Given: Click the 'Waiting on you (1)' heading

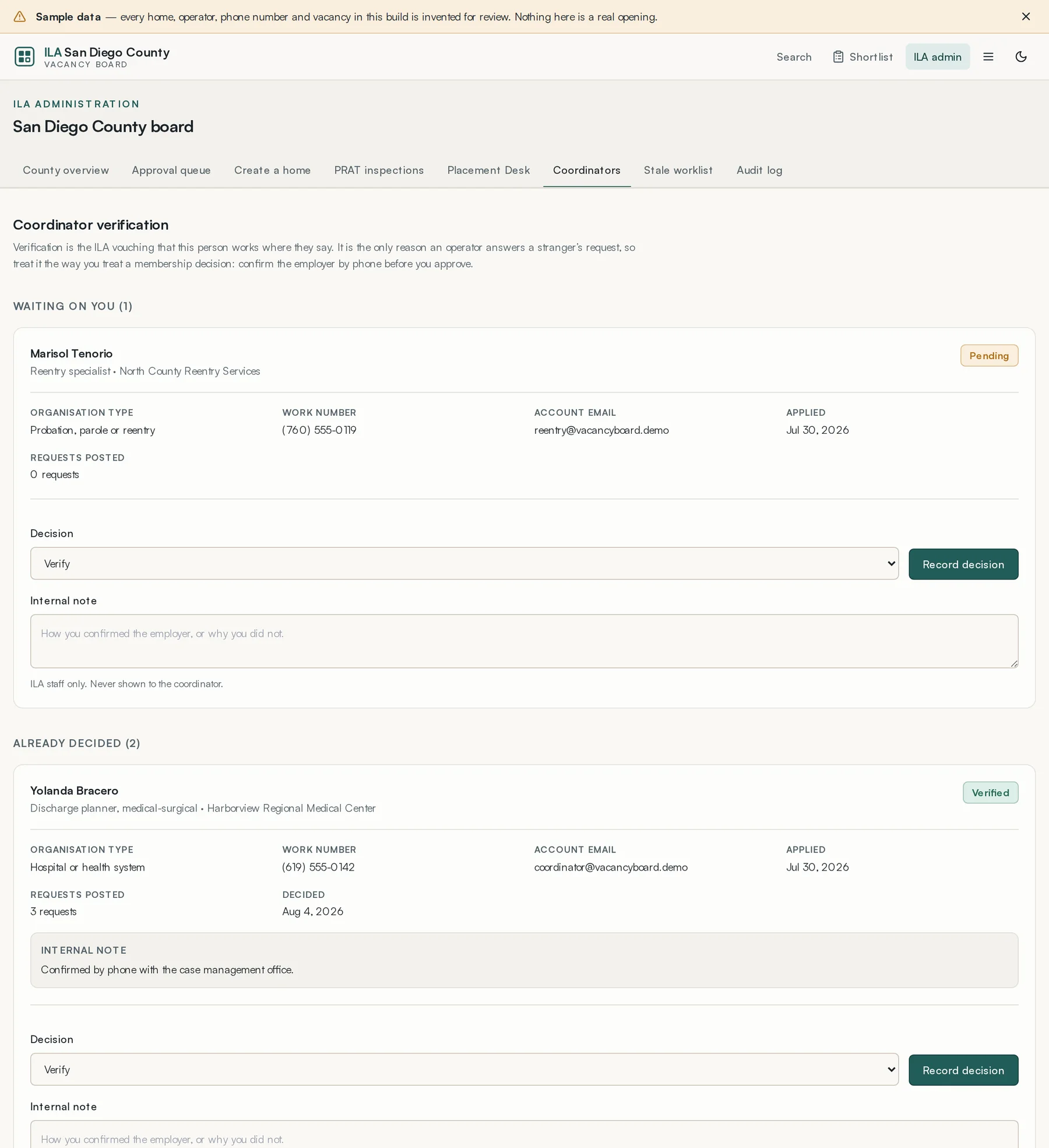Looking at the screenshot, I should [x=73, y=306].
